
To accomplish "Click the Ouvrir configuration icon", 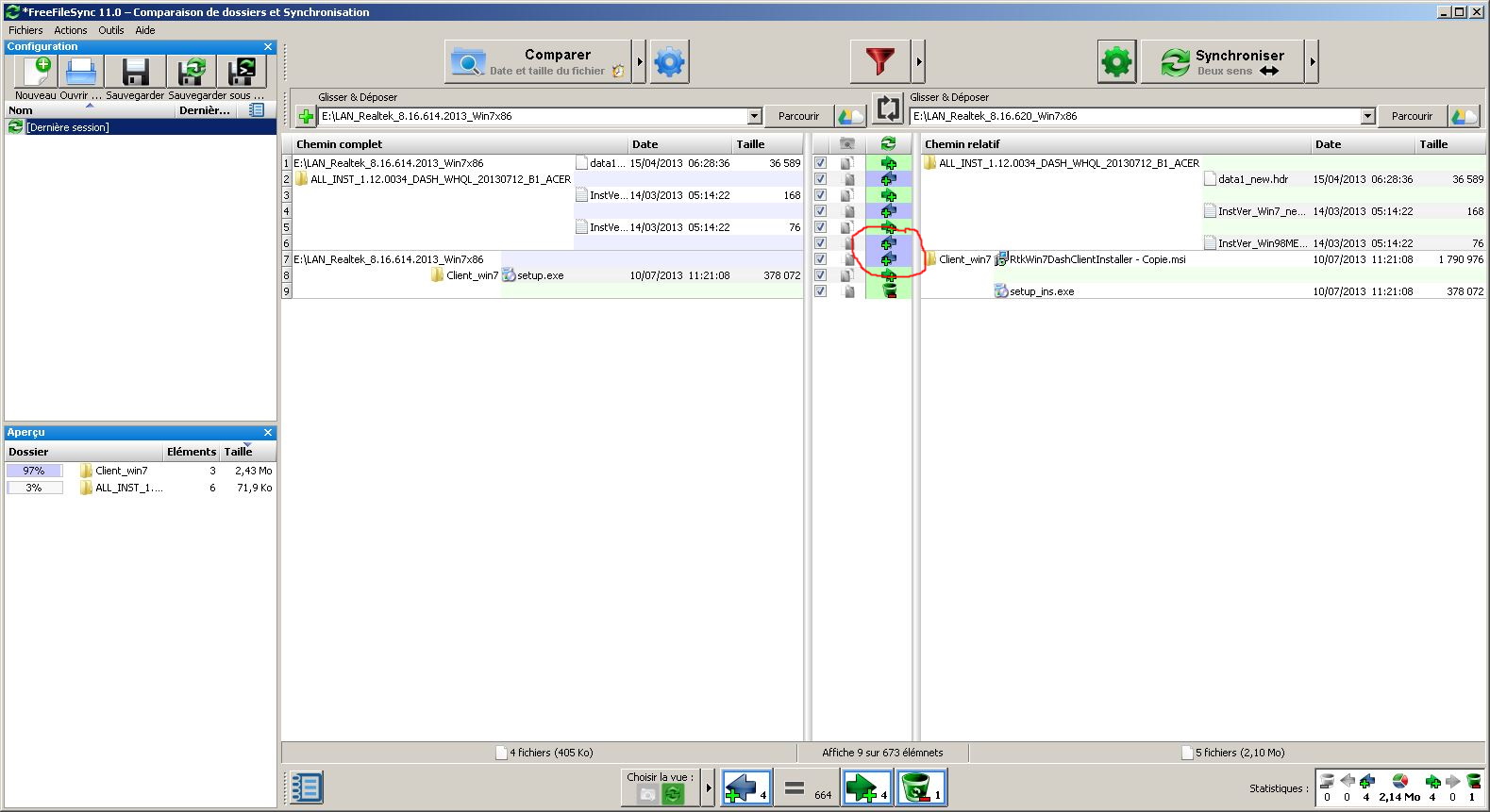I will point(81,72).
